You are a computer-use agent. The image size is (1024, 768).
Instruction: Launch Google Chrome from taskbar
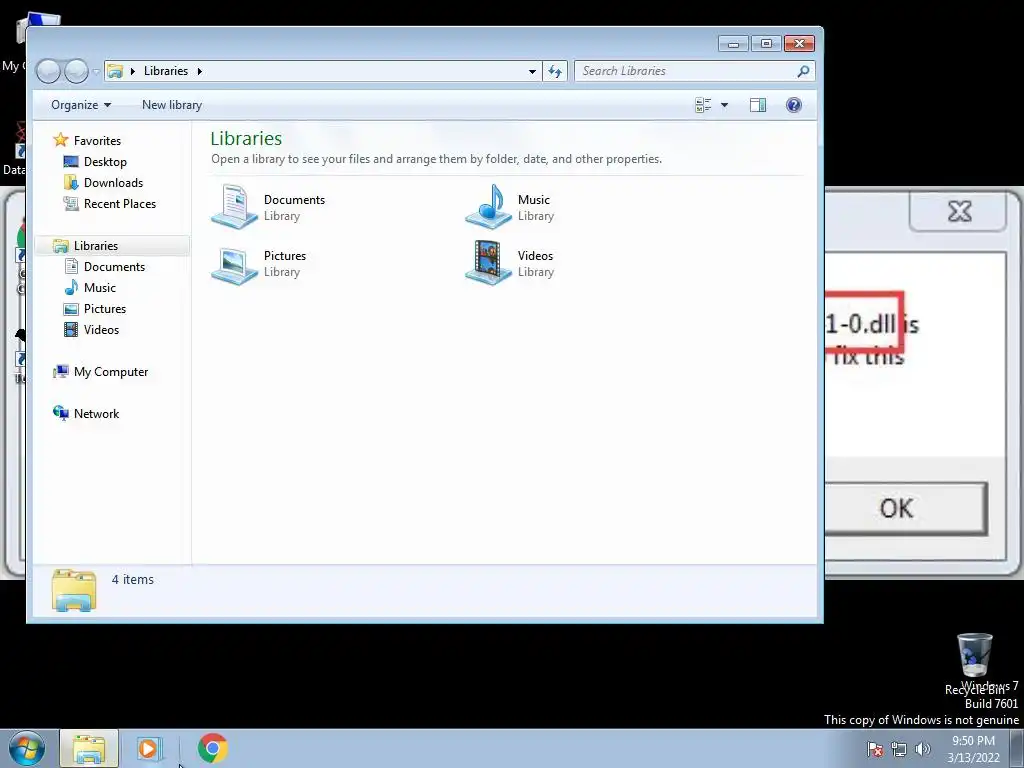point(212,748)
